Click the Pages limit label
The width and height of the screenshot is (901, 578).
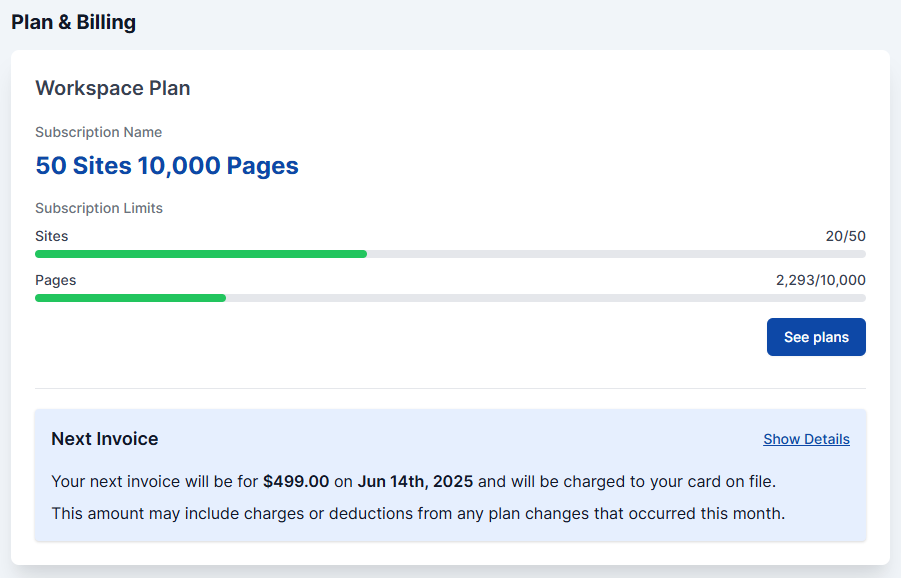(56, 280)
